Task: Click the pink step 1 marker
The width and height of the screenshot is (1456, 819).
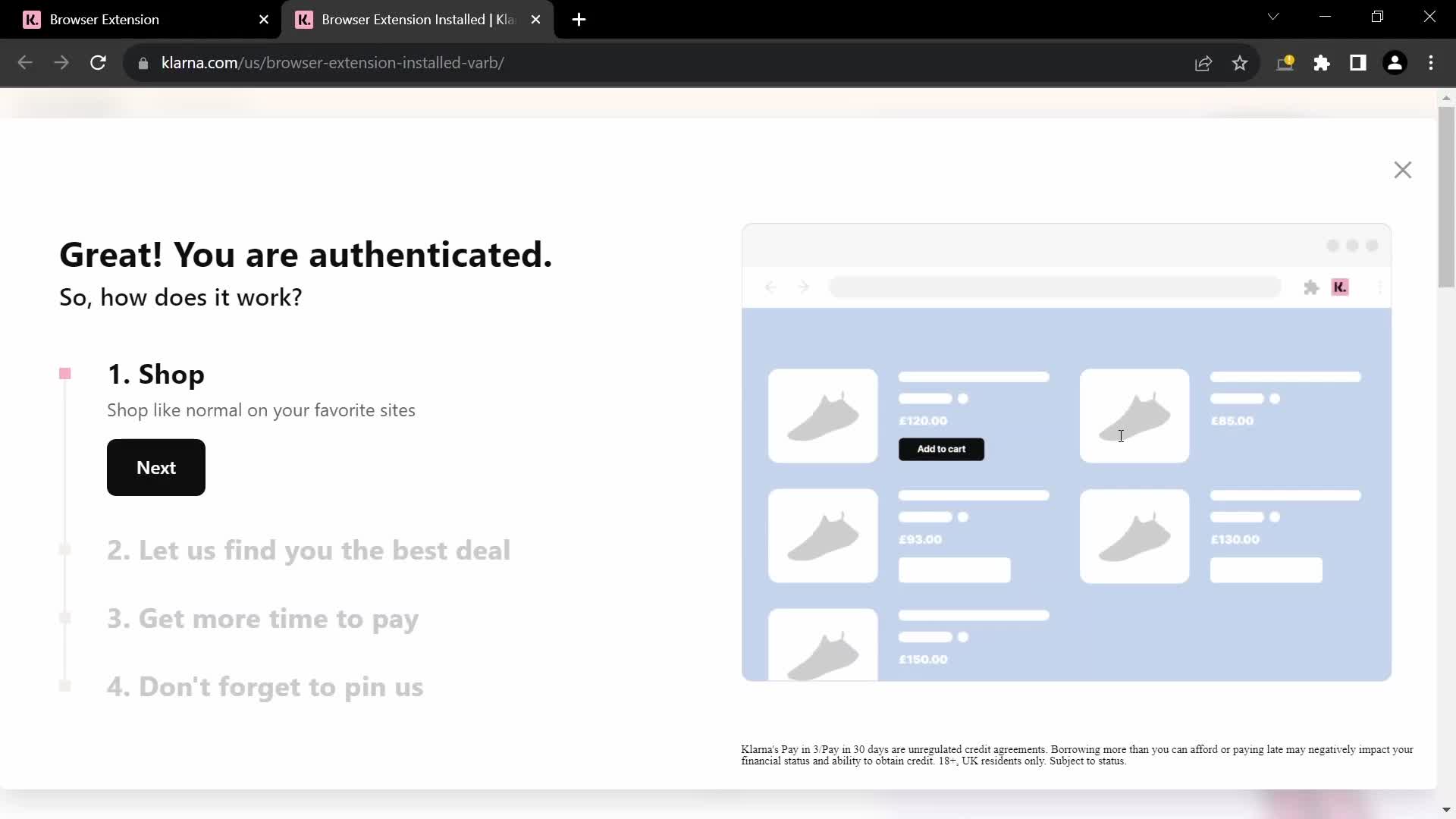Action: tap(65, 374)
